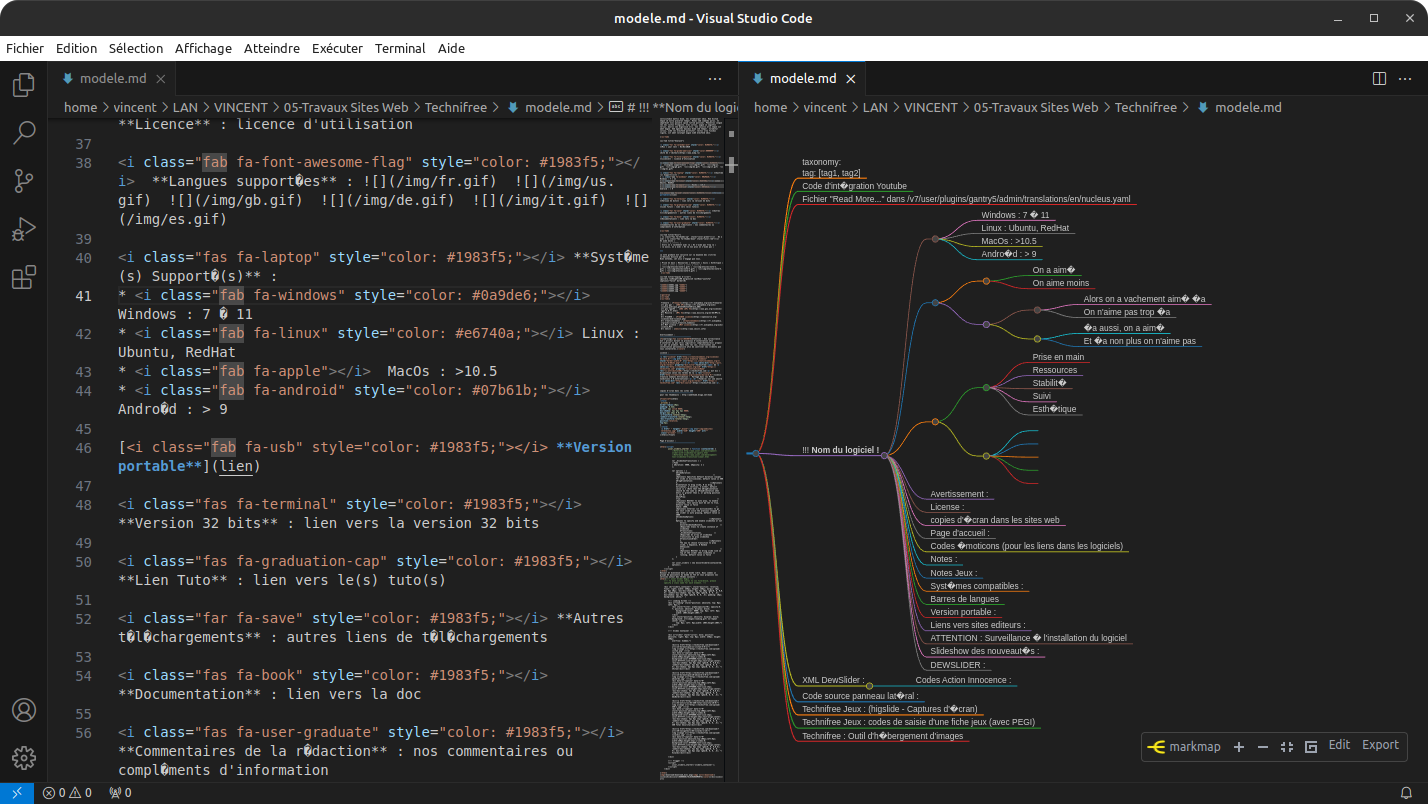Collapse the node after Nom du logiciel
Image resolution: width=1428 pixels, height=804 pixels.
(886, 454)
